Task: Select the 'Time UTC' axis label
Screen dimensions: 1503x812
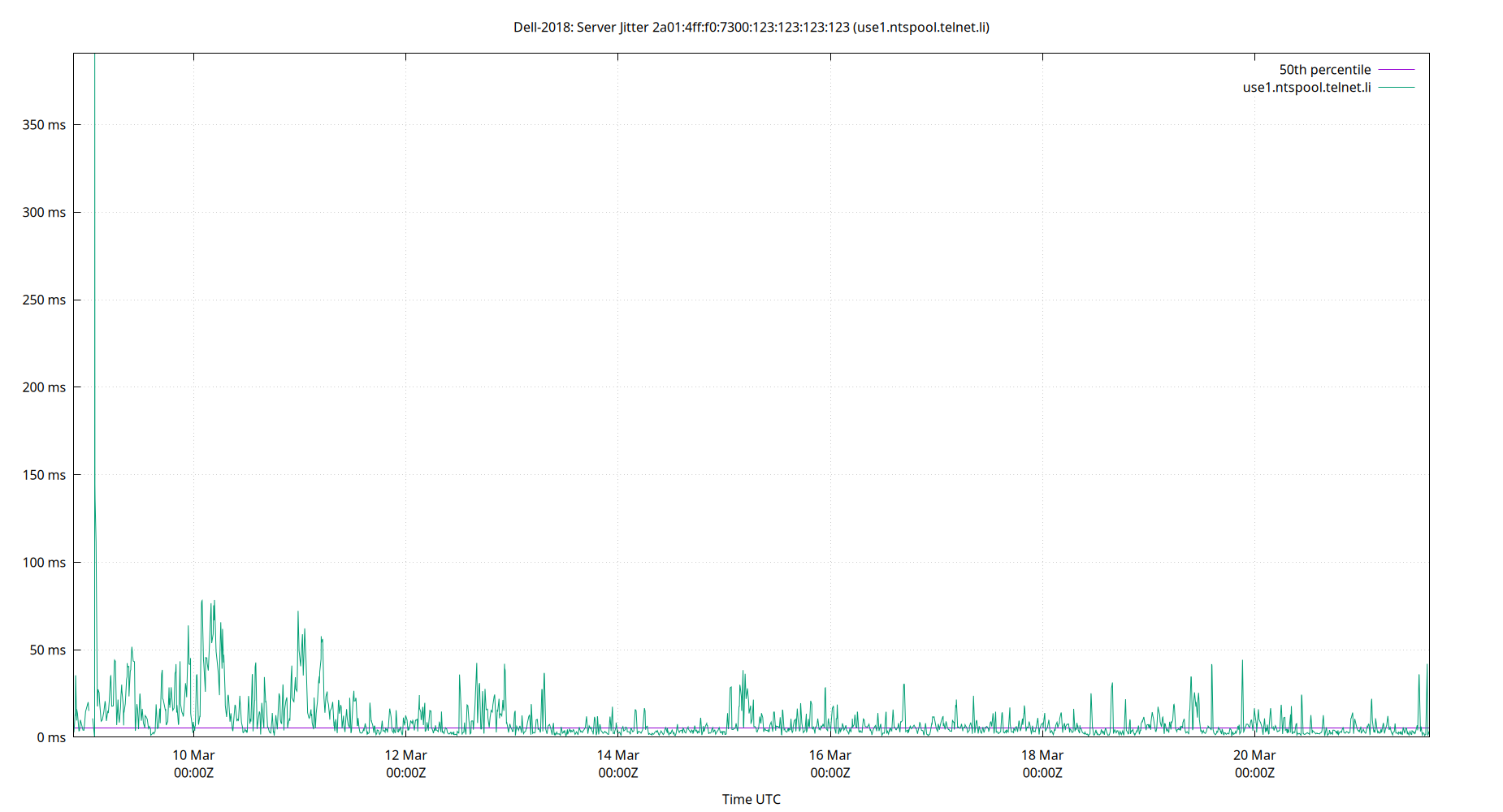Action: tap(751, 799)
